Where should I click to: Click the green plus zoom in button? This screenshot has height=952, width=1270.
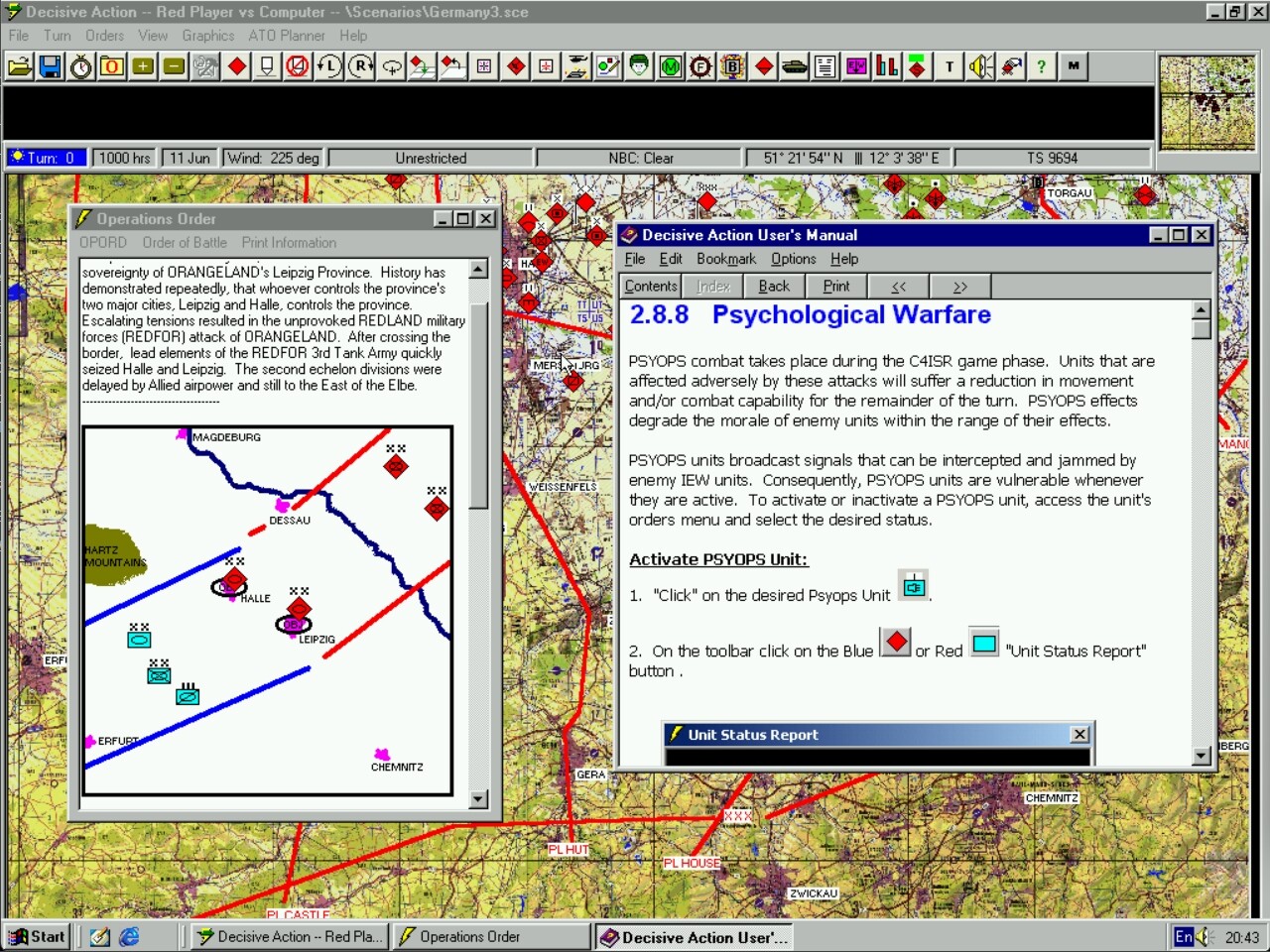143,66
